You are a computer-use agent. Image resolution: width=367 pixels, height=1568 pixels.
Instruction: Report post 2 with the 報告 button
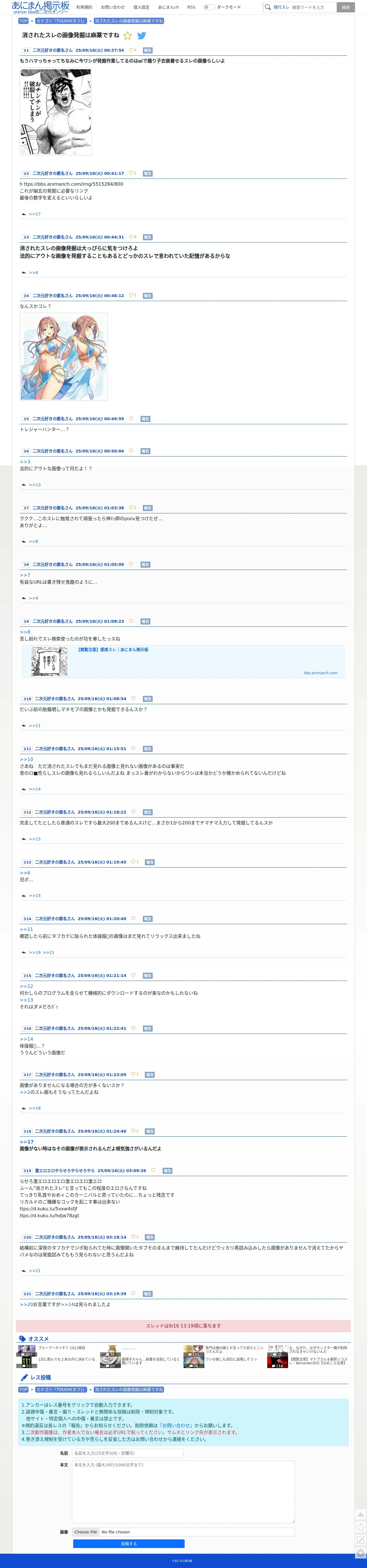(x=148, y=173)
